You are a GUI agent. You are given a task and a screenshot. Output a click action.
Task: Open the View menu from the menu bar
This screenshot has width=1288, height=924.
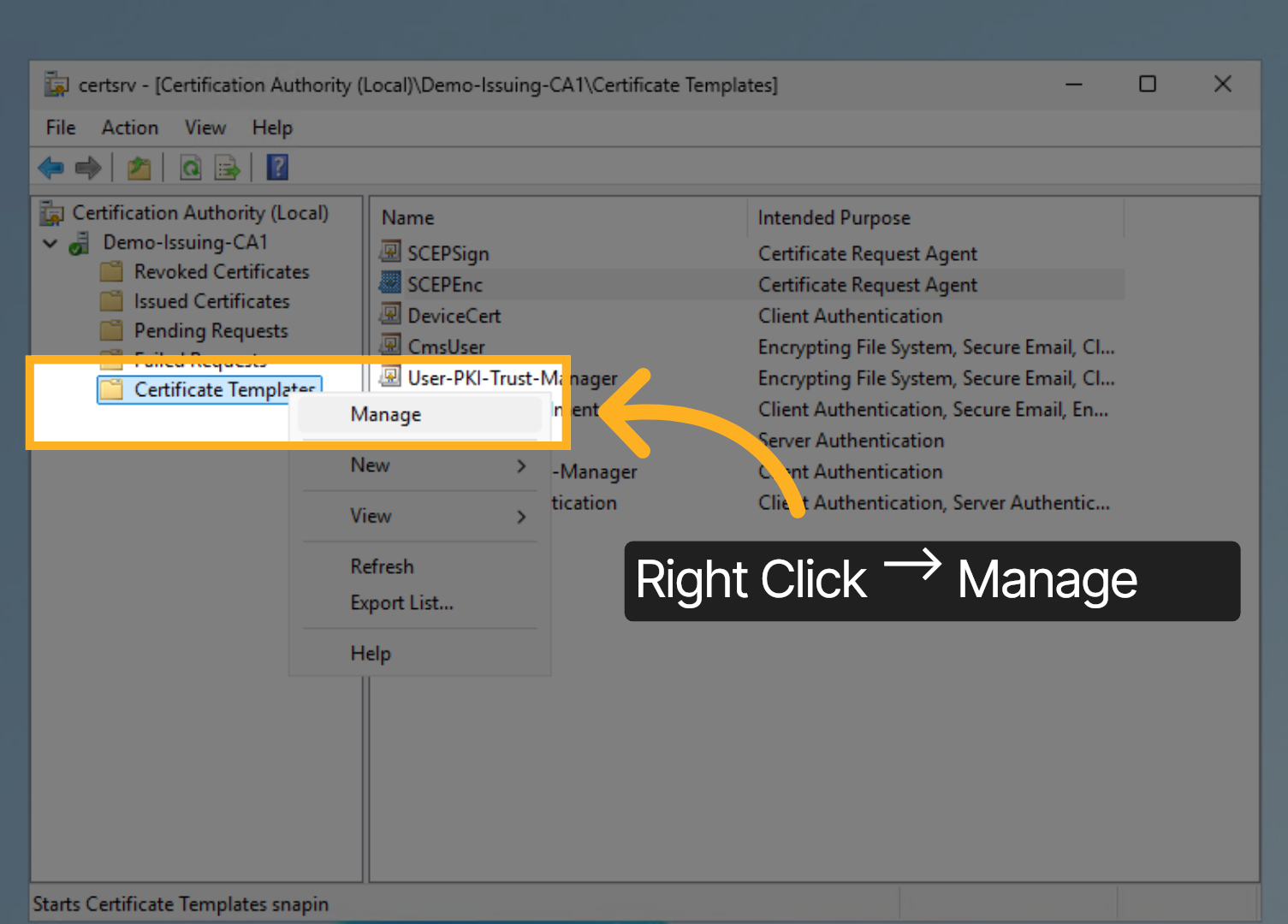[205, 127]
